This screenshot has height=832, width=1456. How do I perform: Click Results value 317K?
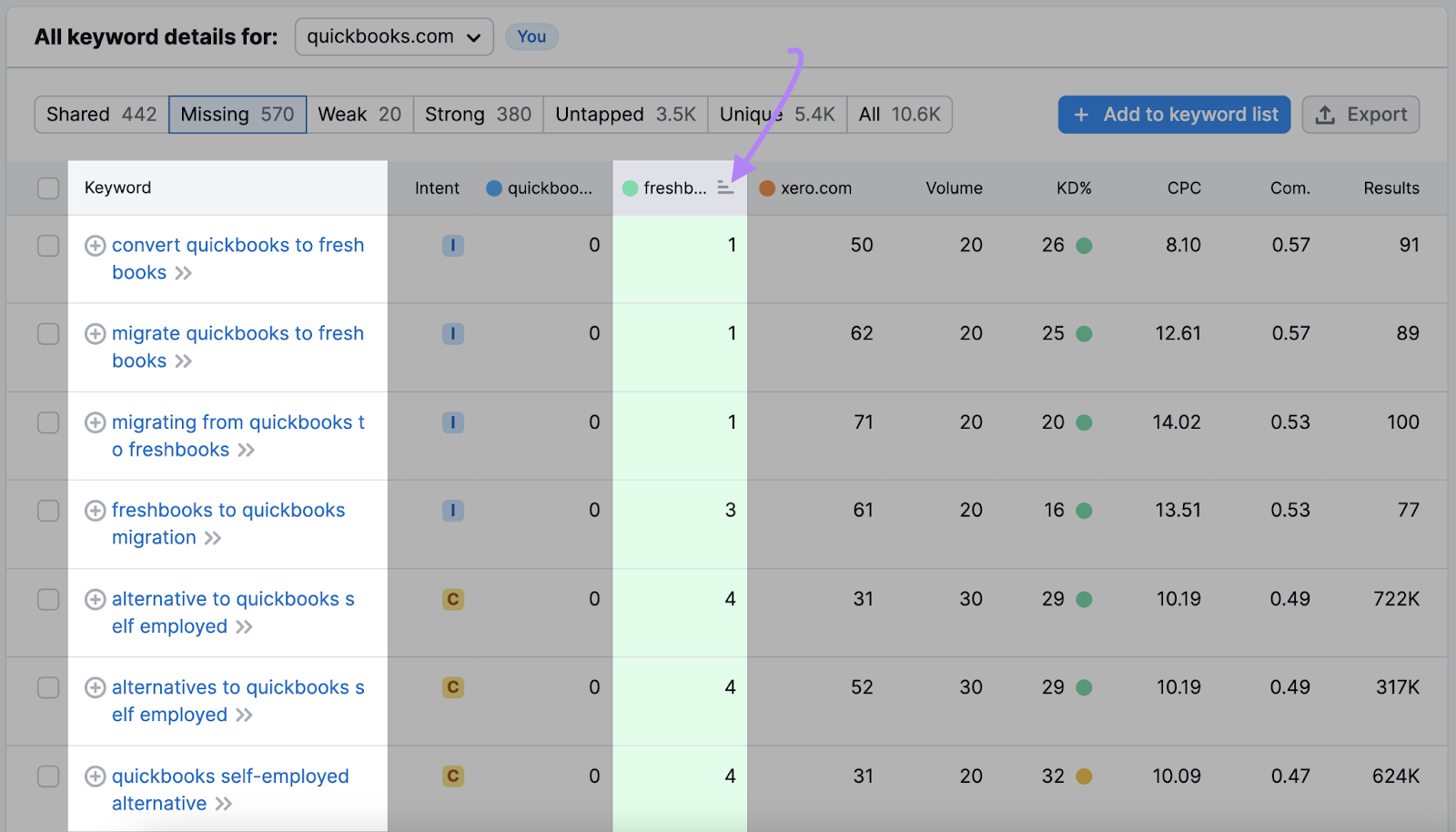click(x=1398, y=687)
